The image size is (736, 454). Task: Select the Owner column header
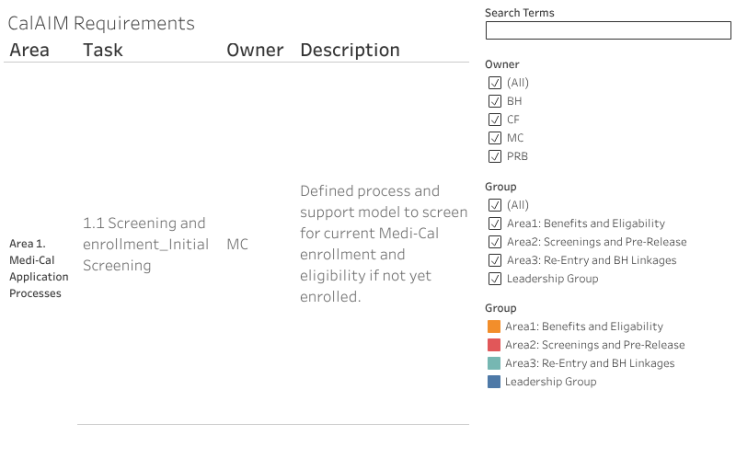click(255, 50)
